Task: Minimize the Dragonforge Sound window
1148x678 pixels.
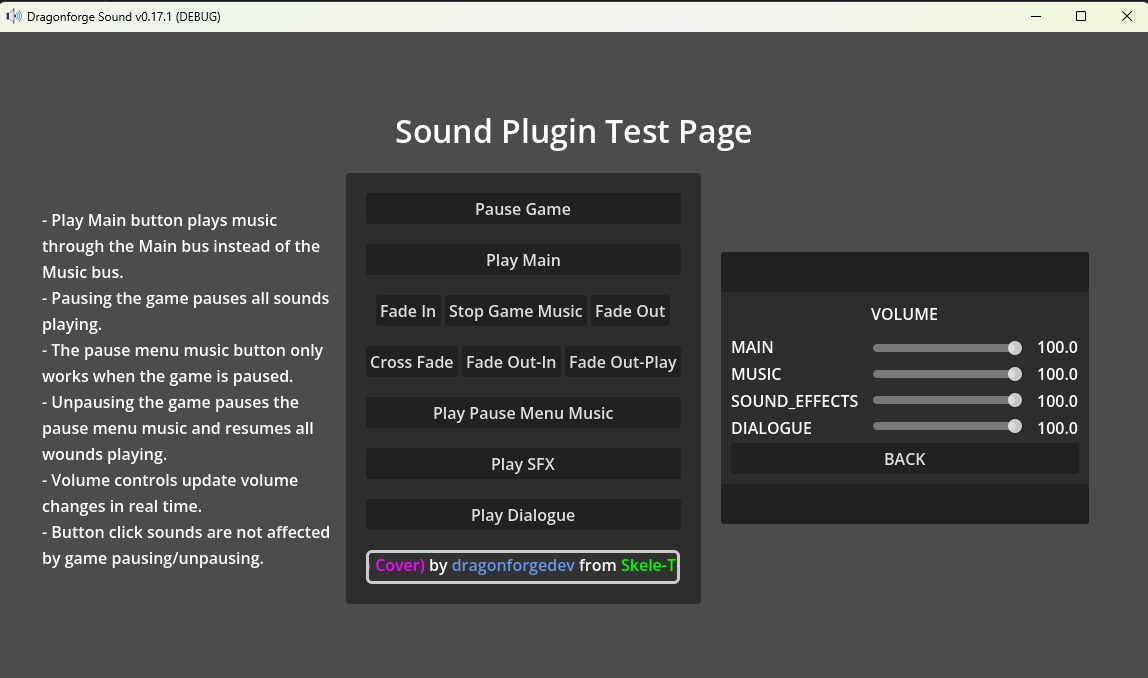Action: click(1035, 16)
